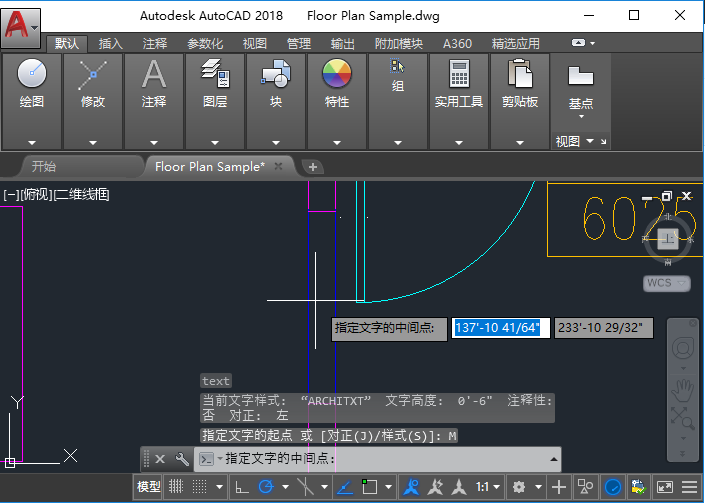Open the 特性 (Properties) color wheel icon

point(337,74)
